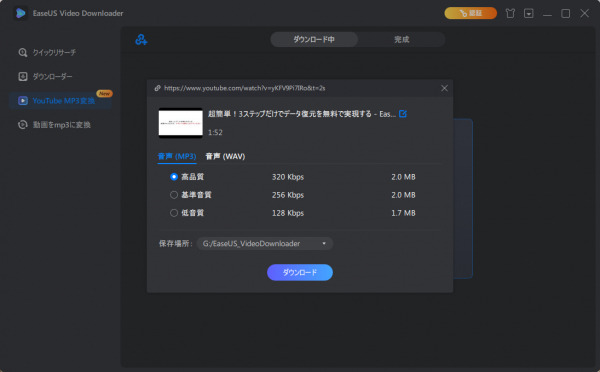Maximize the EaseUS Video Downloader window
Image resolution: width=600 pixels, height=372 pixels.
[566, 14]
